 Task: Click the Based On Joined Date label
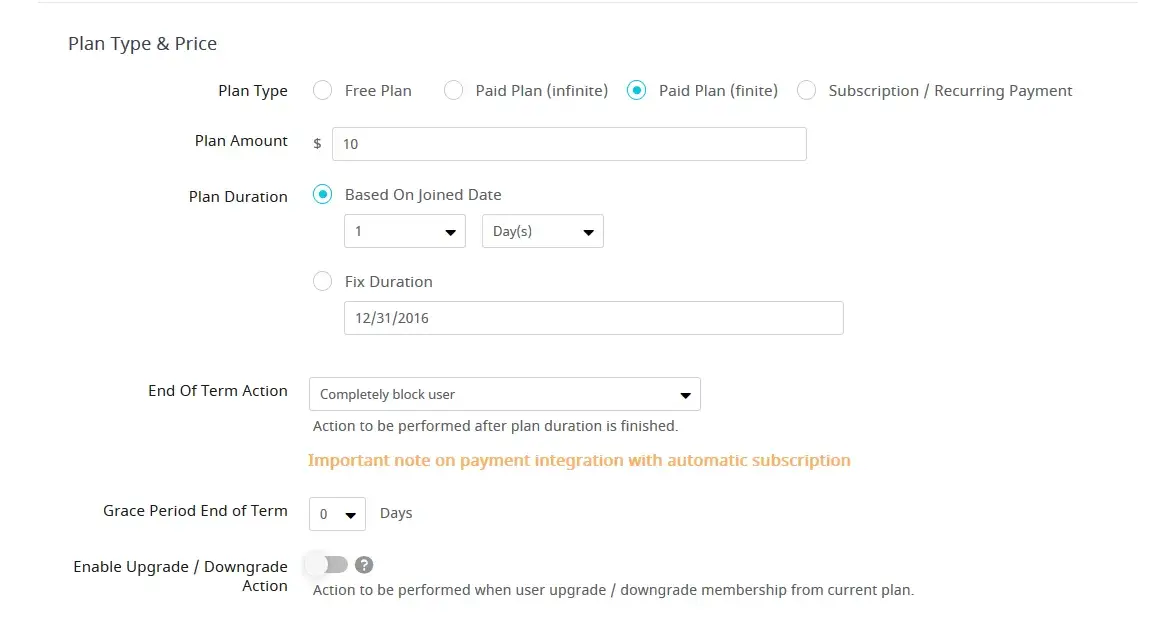click(423, 195)
